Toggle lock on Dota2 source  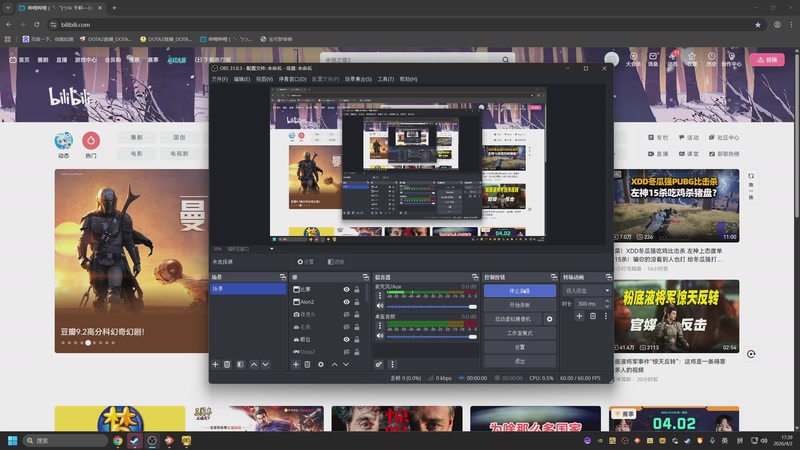tap(357, 352)
